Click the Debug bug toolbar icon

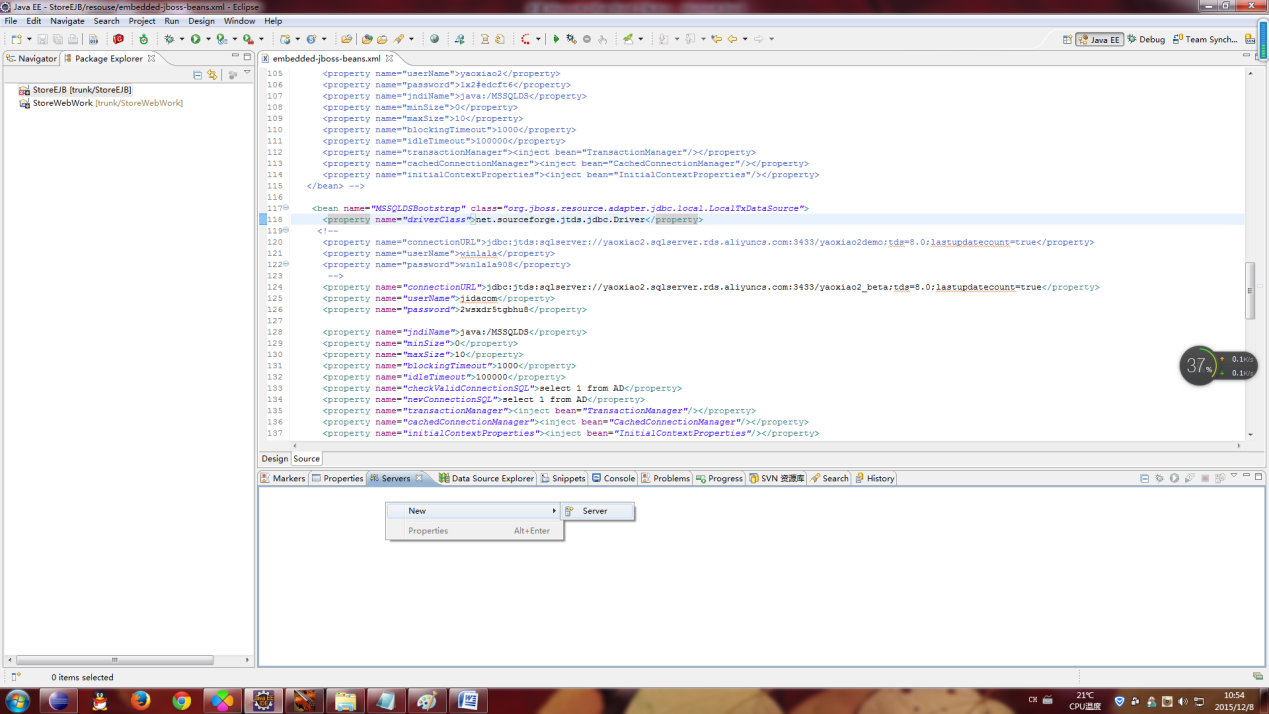point(169,39)
